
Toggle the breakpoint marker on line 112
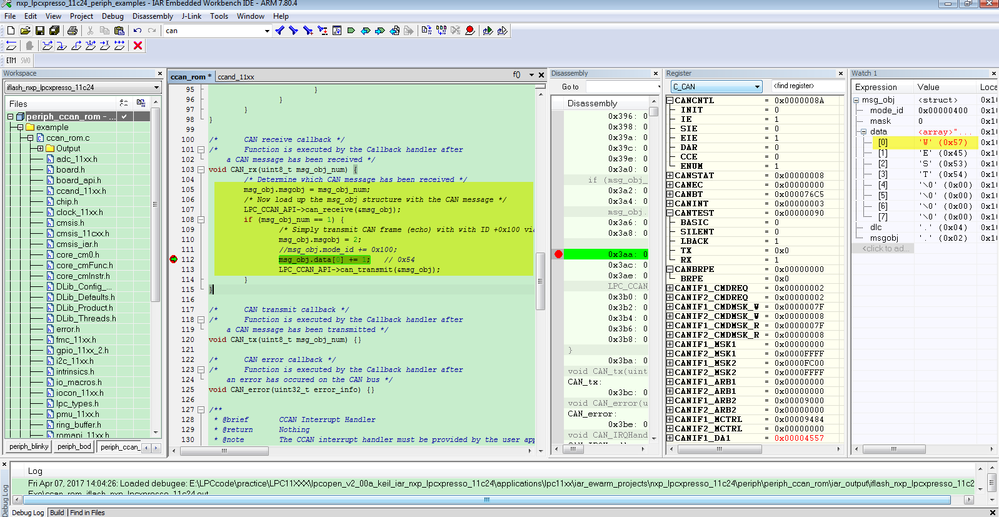click(x=174, y=259)
